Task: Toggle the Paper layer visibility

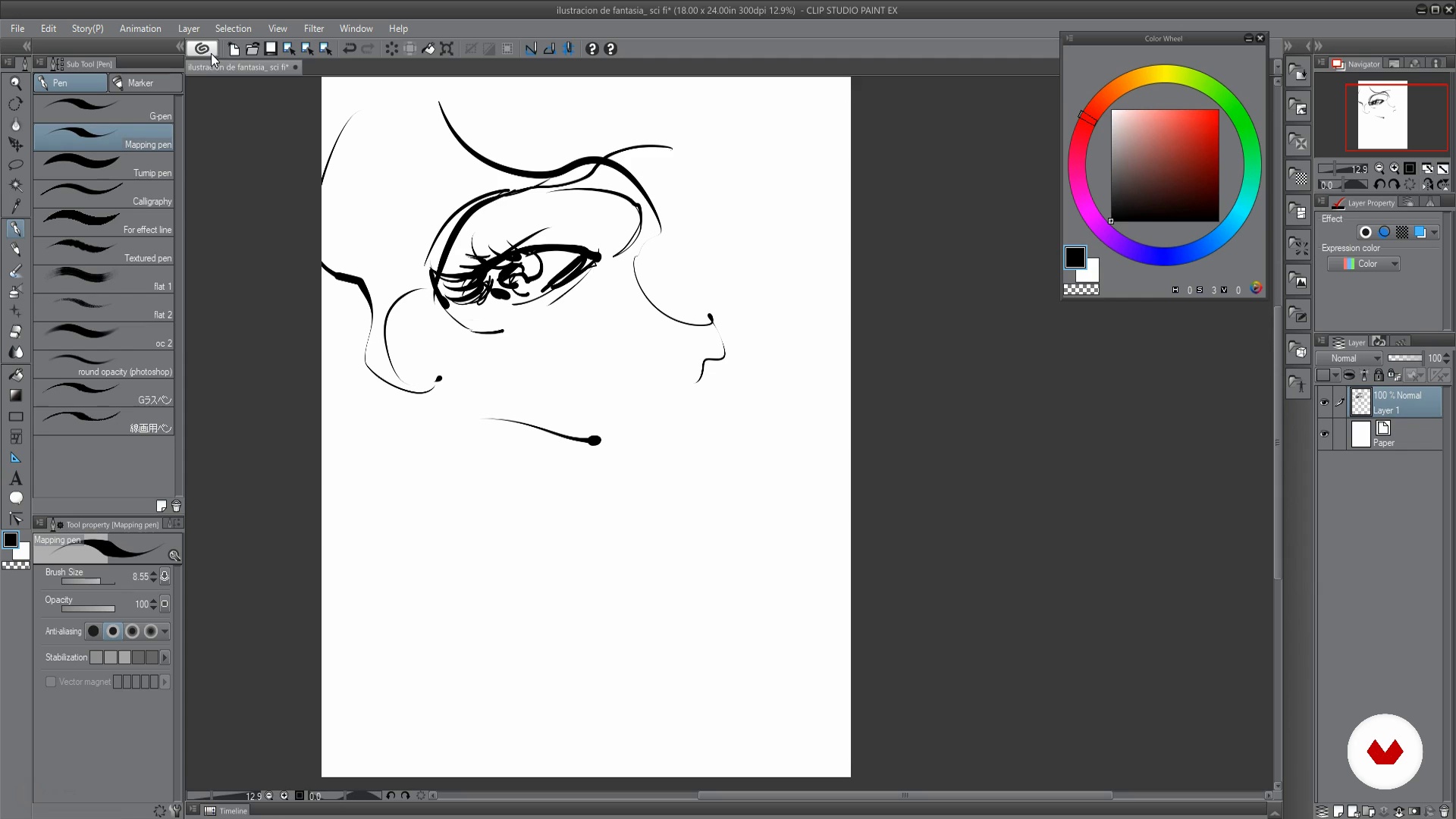Action: tap(1324, 435)
